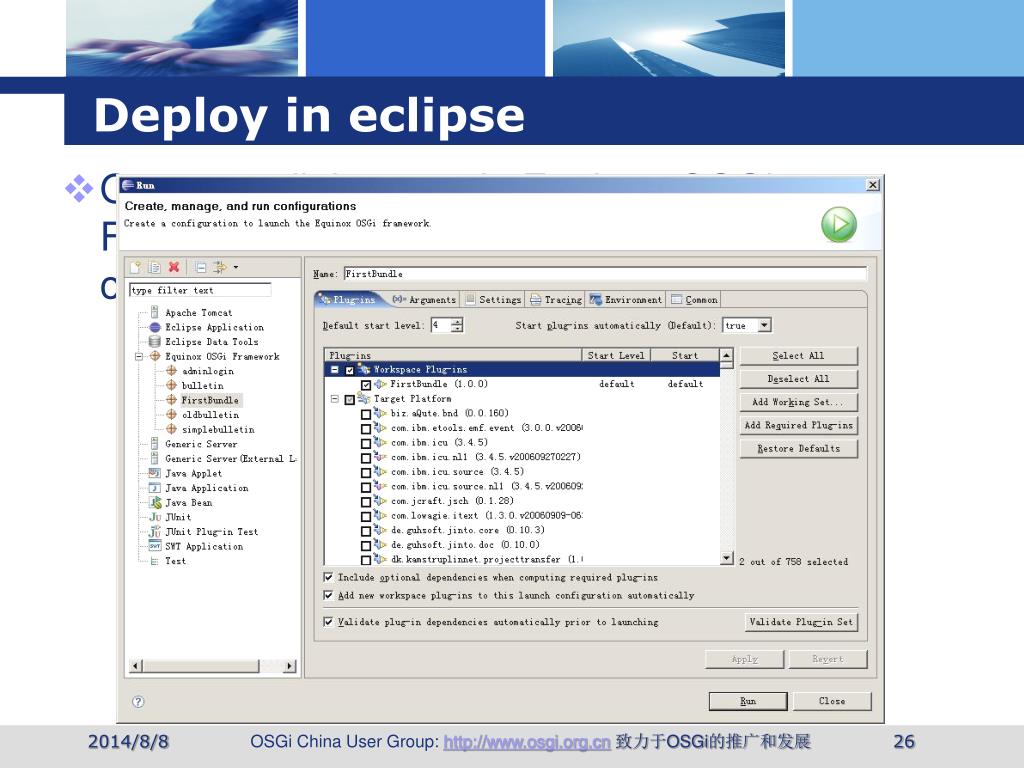This screenshot has width=1024, height=768.
Task: Click the JUnit icon
Action: pos(155,517)
